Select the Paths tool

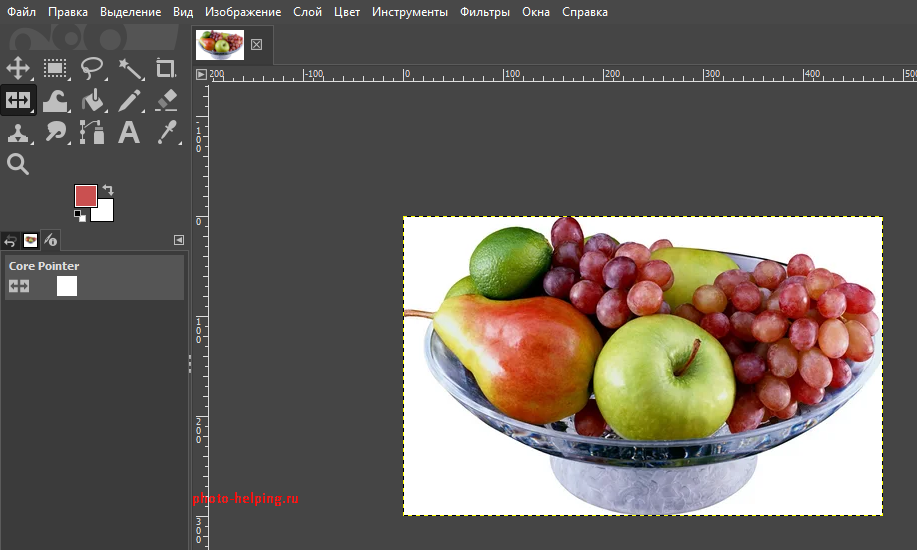click(x=92, y=132)
